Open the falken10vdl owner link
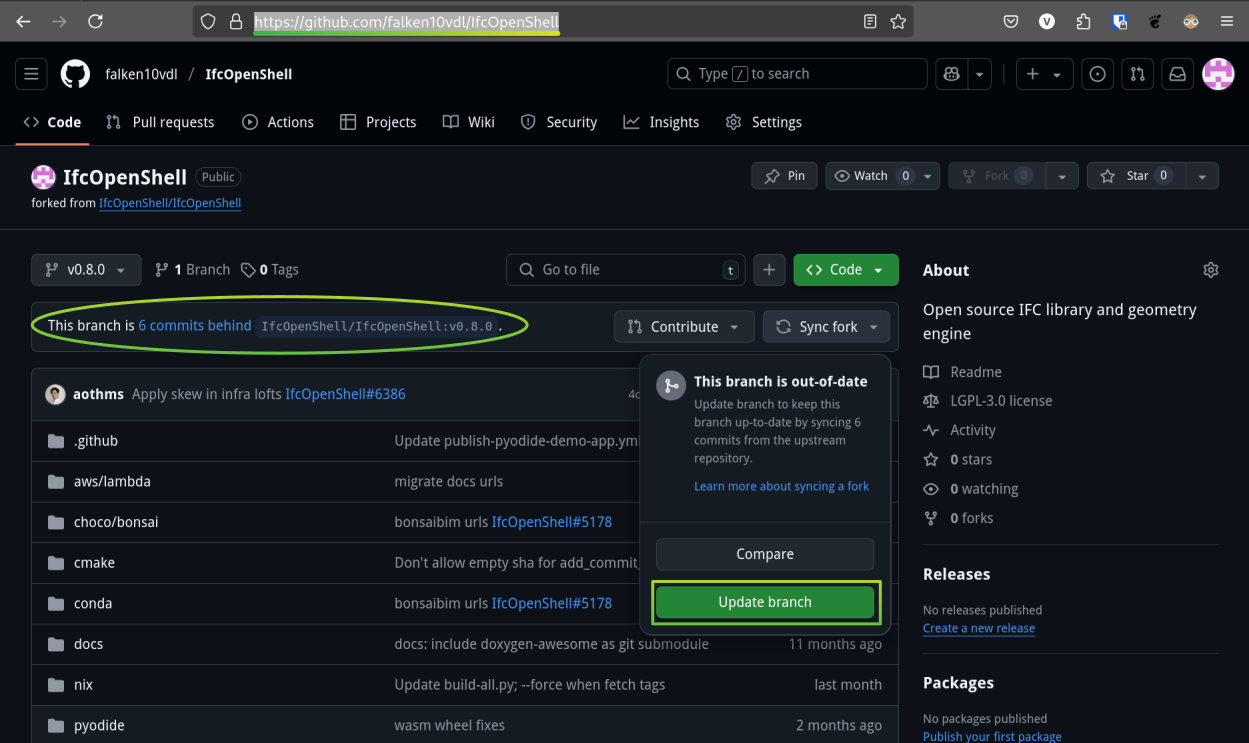 (x=141, y=74)
